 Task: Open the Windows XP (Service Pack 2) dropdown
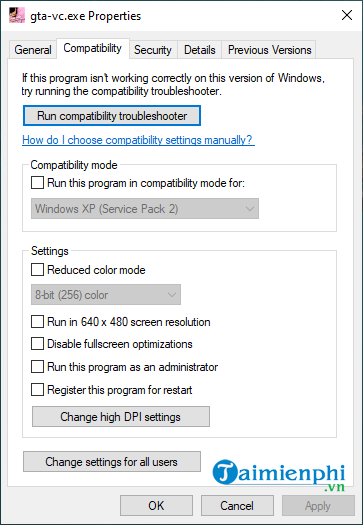145,209
